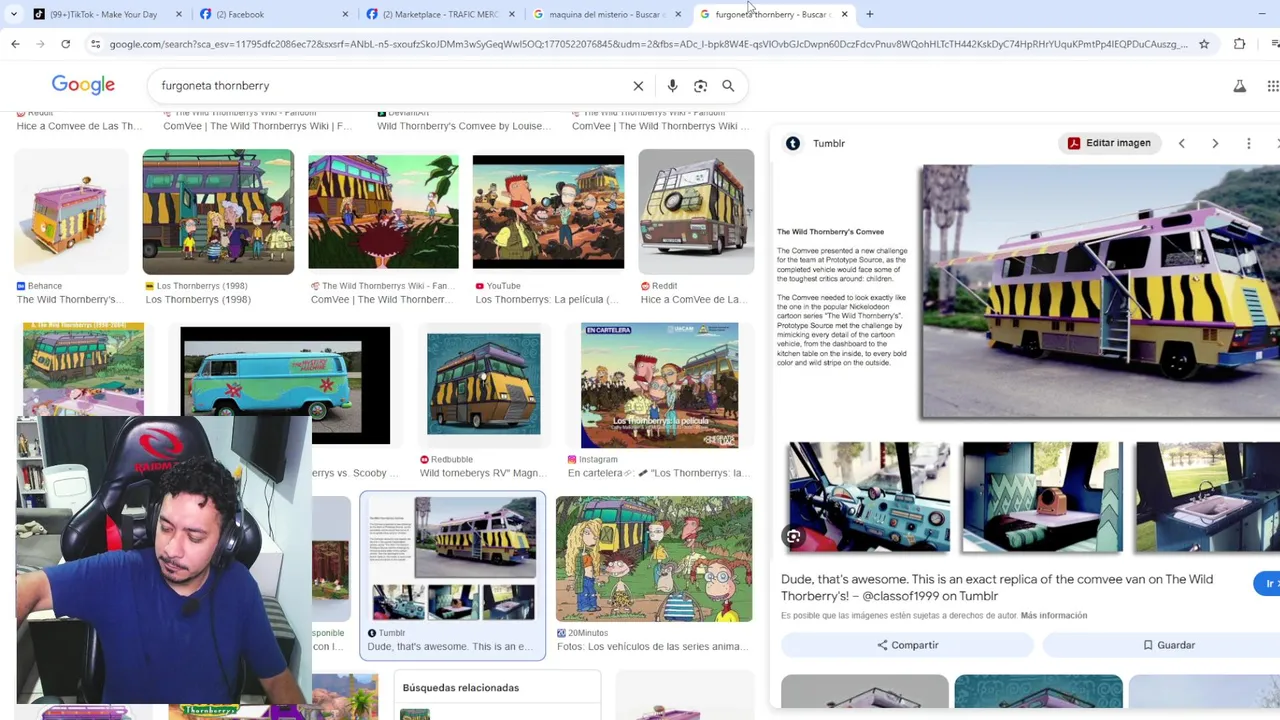Click Búsquedas relacionadas heading
1280x720 pixels.
pyautogui.click(x=460, y=688)
